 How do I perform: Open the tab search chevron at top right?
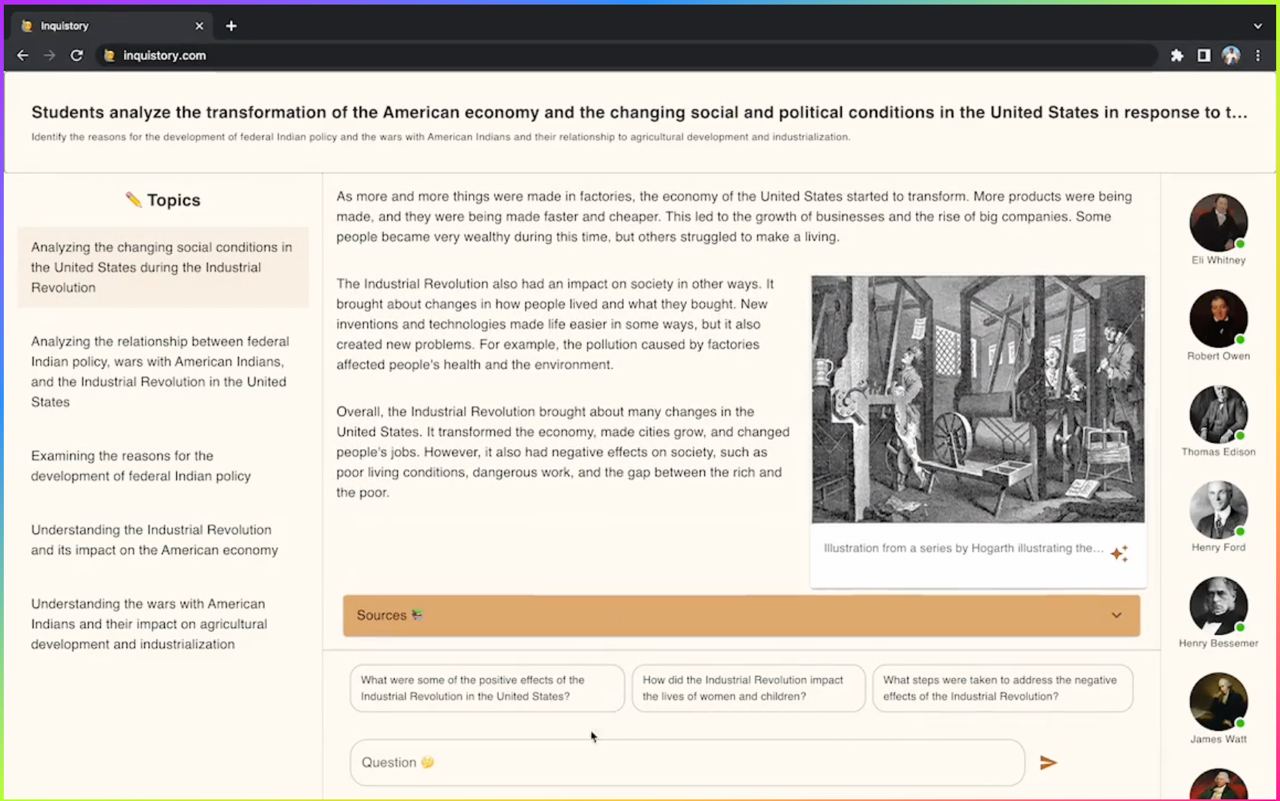pos(1257,25)
